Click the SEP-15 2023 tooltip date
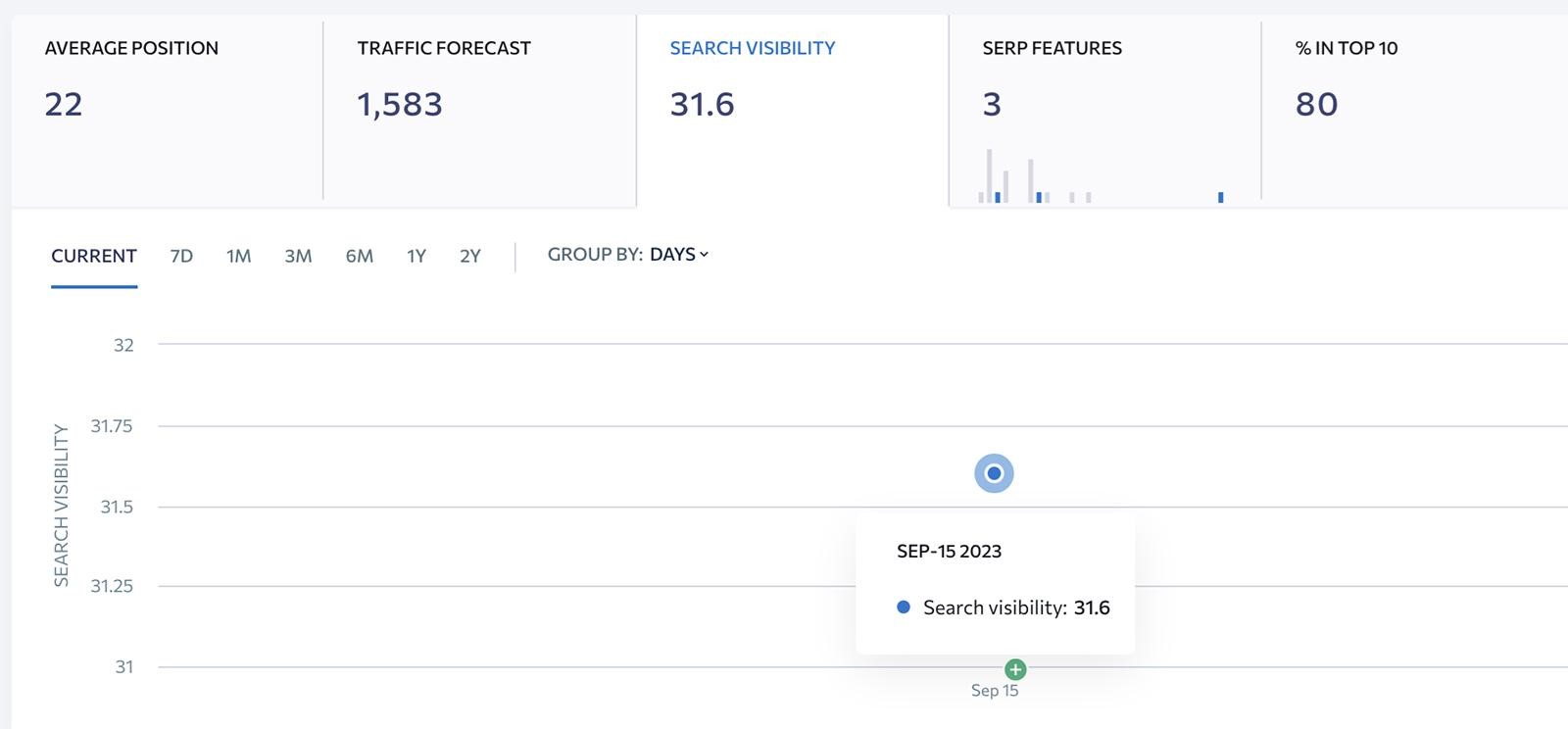 (x=949, y=552)
